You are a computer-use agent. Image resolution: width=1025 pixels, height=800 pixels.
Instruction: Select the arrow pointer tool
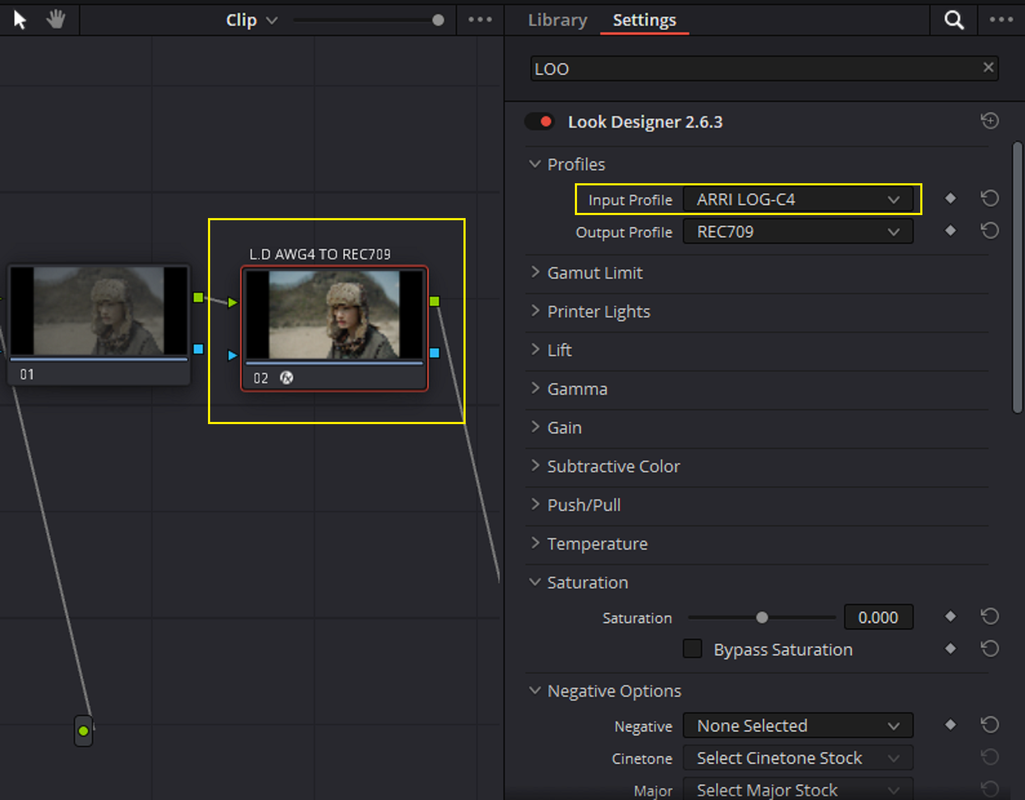(20, 20)
